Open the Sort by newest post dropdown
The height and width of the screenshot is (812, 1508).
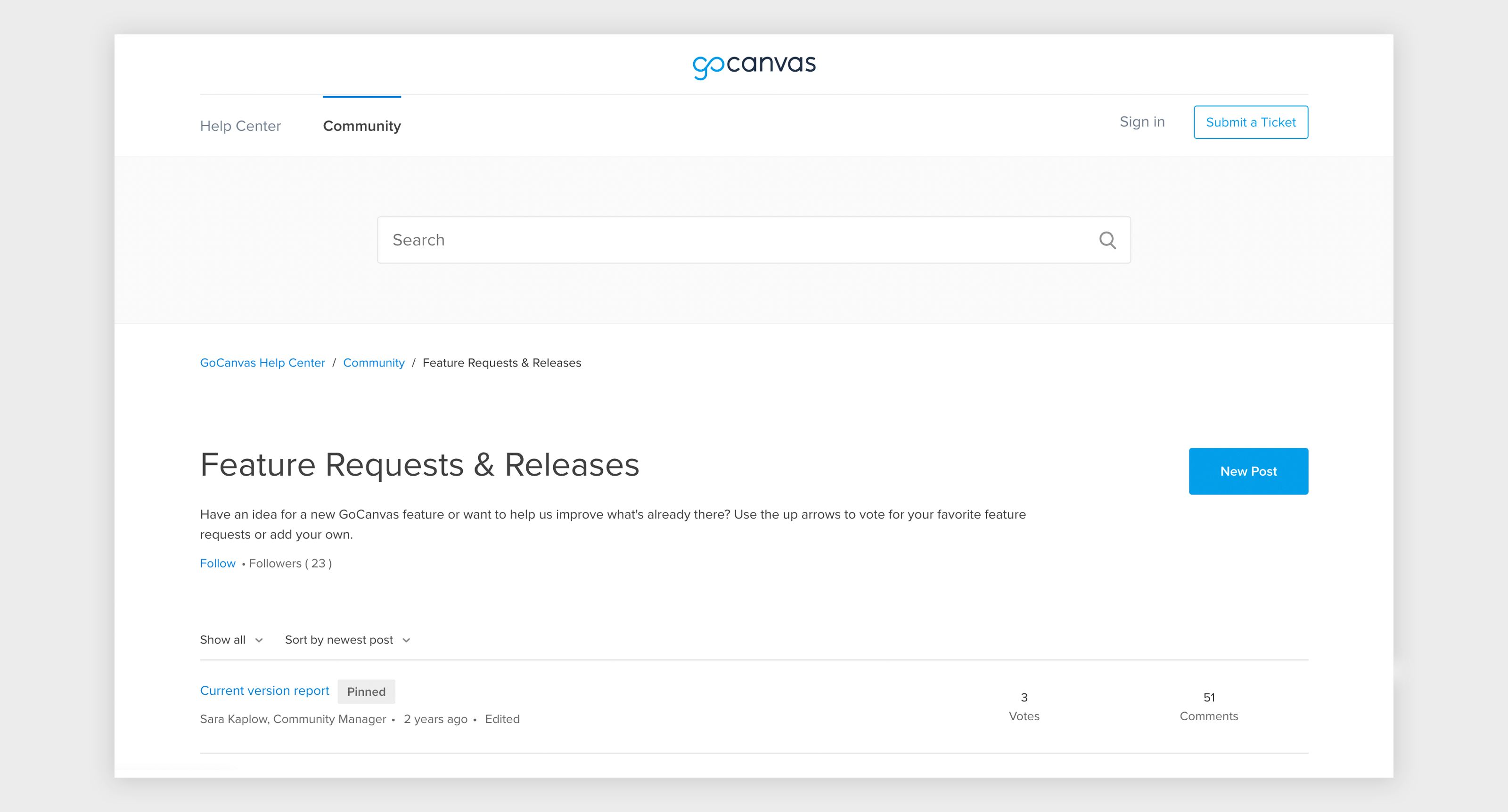coord(348,640)
